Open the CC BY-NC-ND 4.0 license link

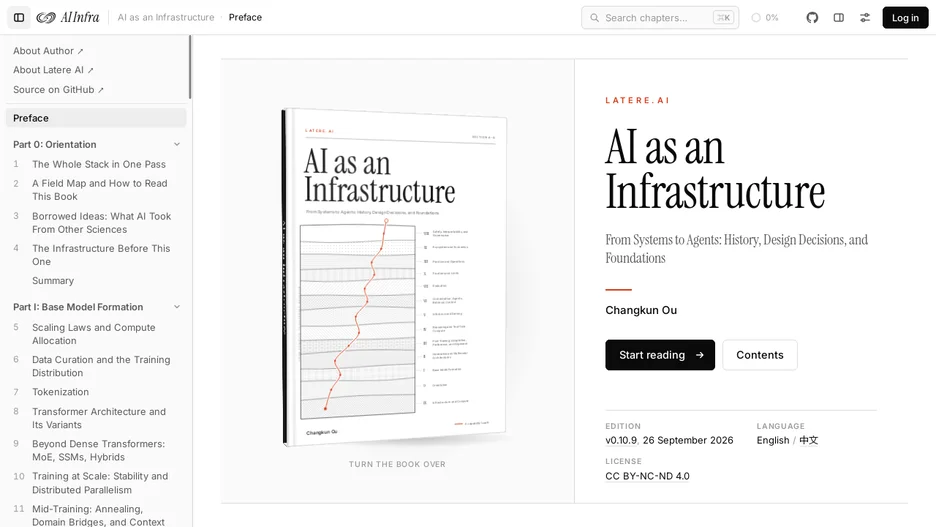click(x=647, y=476)
